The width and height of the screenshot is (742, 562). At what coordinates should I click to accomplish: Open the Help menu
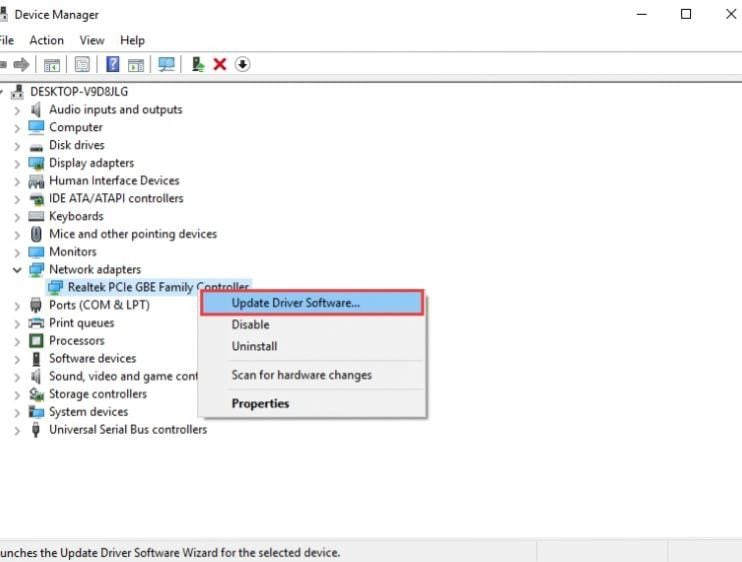(132, 41)
